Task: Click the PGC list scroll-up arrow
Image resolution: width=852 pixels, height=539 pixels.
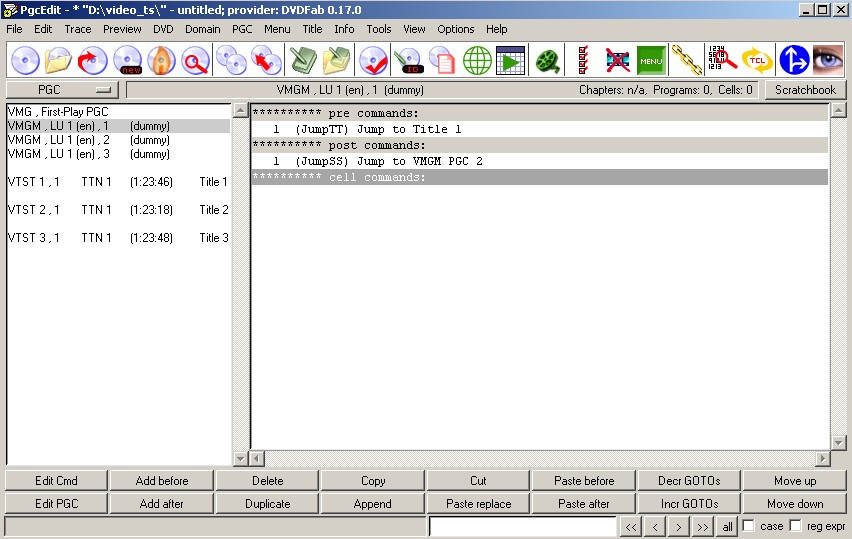Action: (x=241, y=110)
